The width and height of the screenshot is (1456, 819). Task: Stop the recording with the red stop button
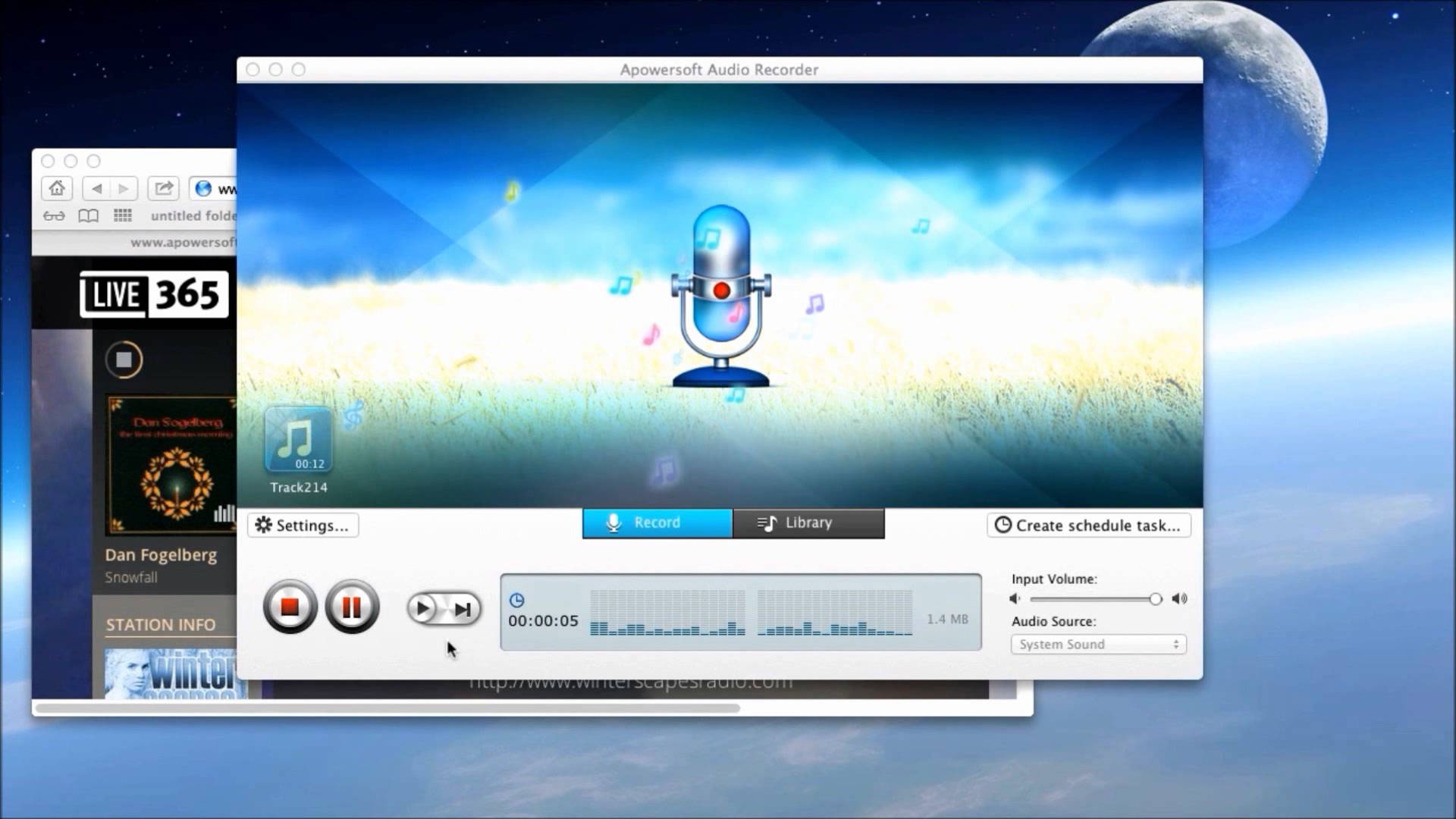click(290, 607)
